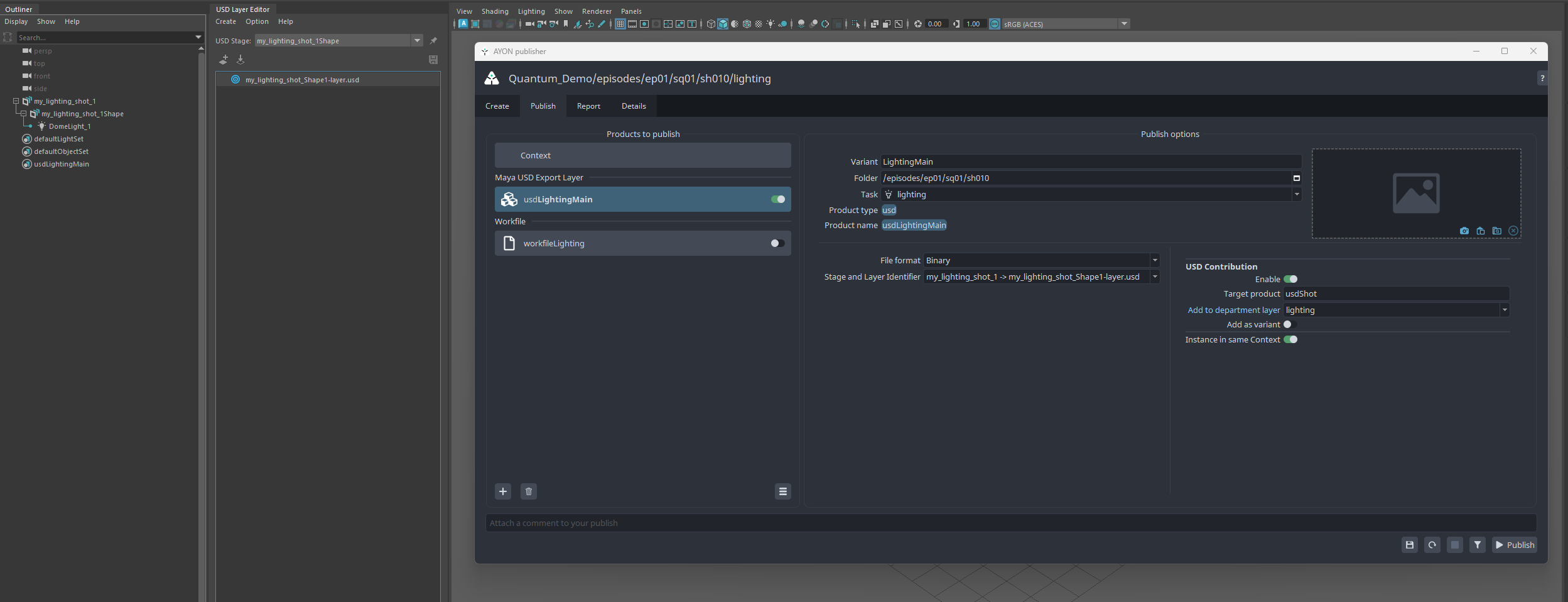Pin the USD stage in Layer Editor

[433, 41]
